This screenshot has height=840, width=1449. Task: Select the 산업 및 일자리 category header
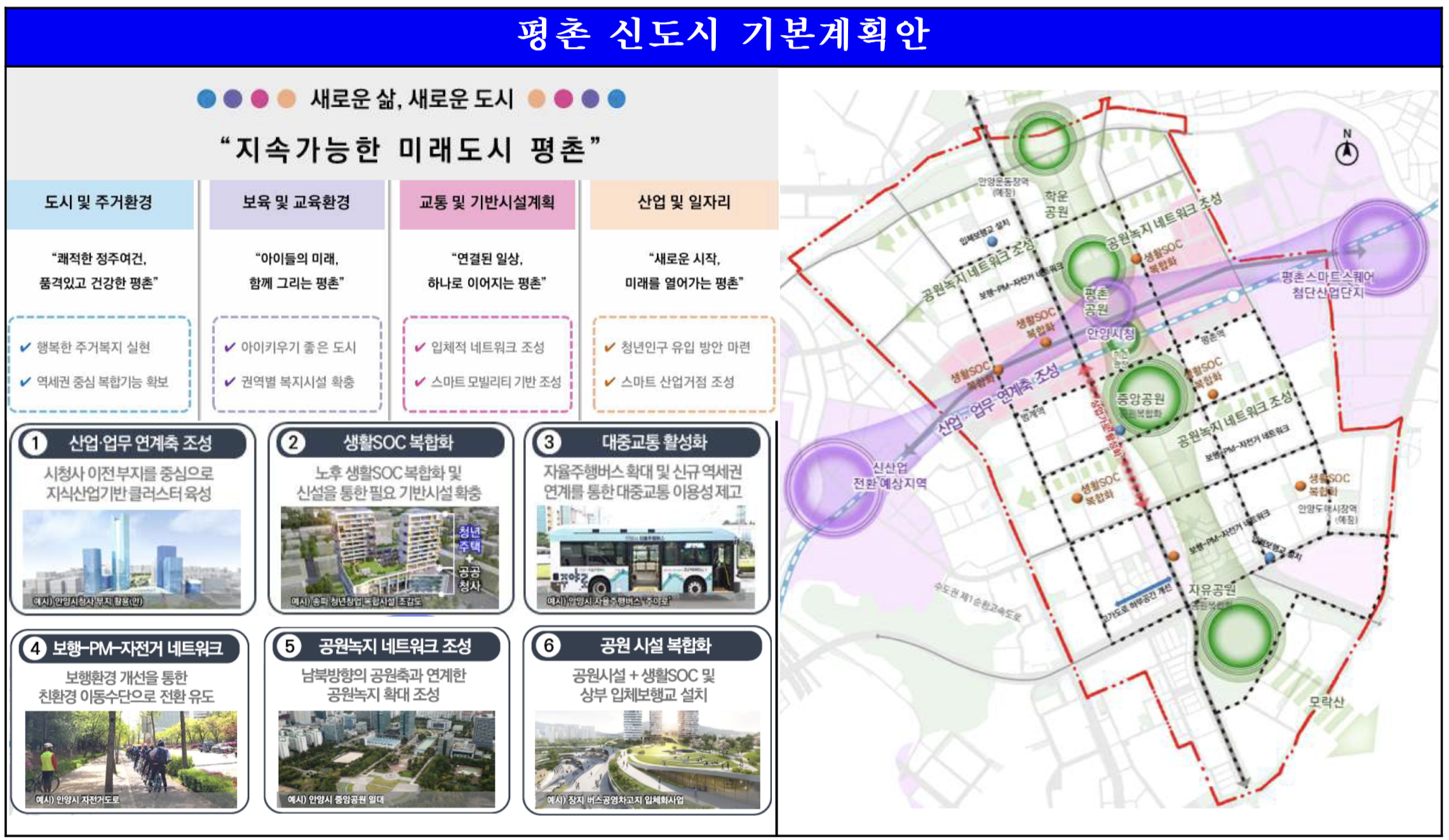(684, 203)
